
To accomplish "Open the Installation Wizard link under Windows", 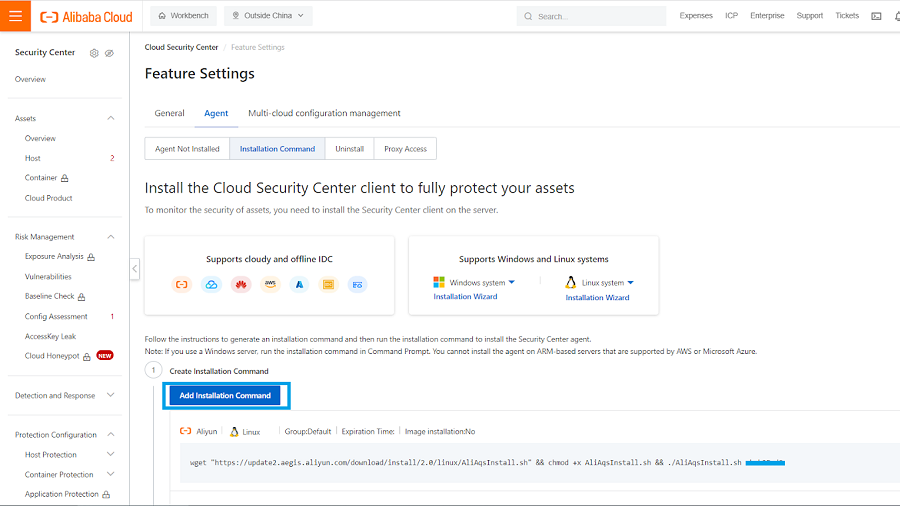I will coord(465,297).
